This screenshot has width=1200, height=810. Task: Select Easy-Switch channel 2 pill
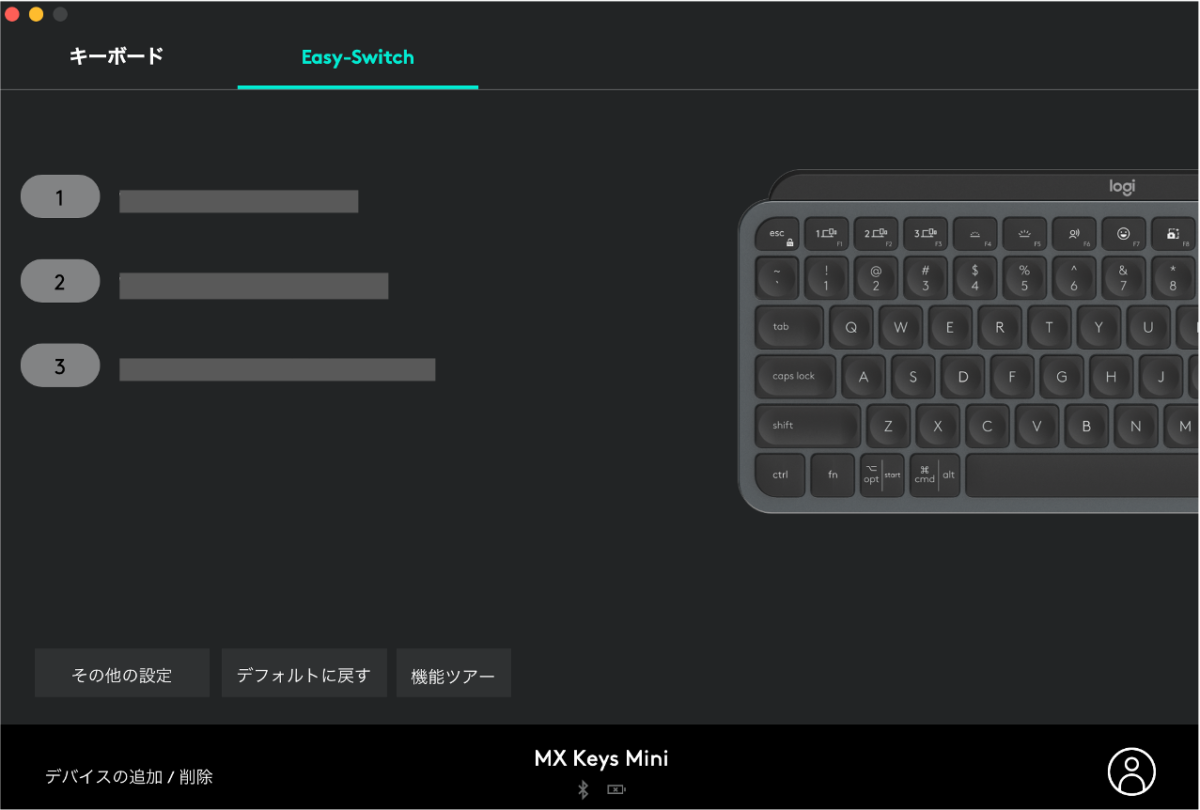tap(60, 281)
